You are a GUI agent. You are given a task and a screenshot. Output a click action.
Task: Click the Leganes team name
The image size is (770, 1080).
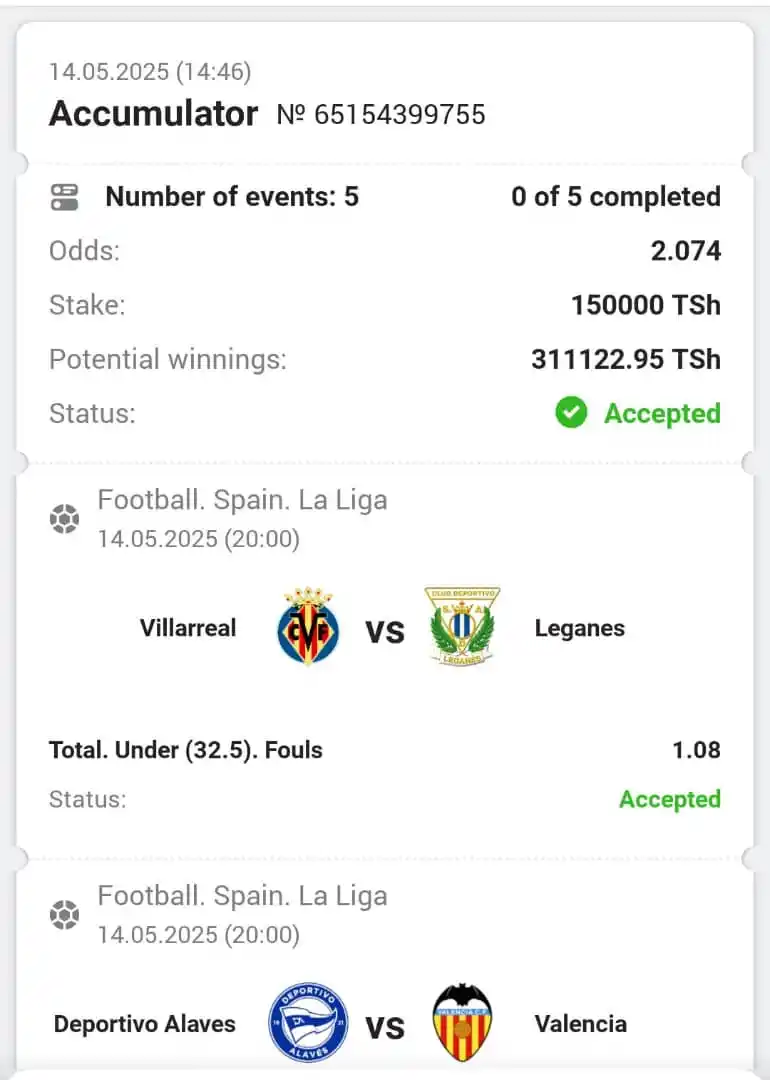[x=580, y=628]
